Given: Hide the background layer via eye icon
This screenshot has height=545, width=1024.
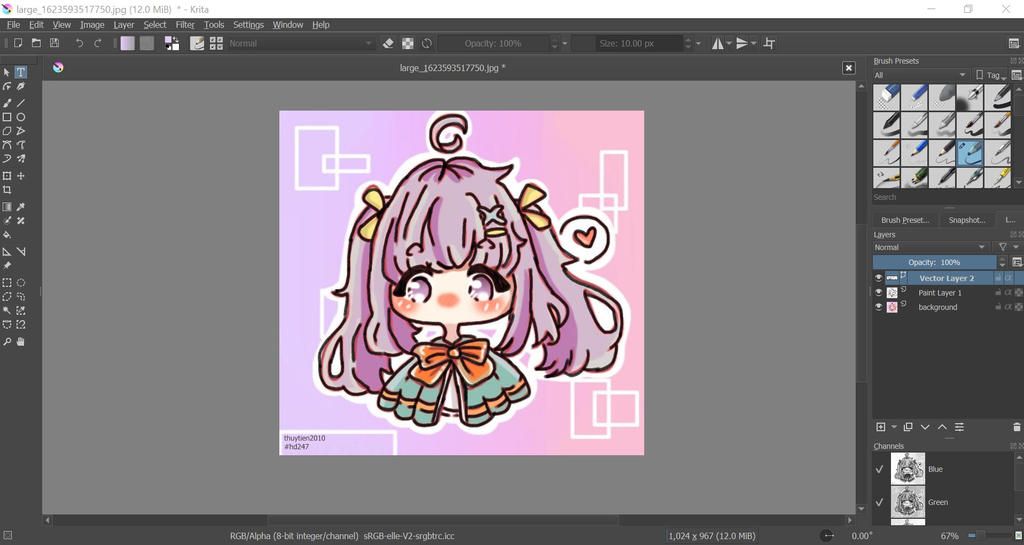Looking at the screenshot, I should tap(878, 307).
